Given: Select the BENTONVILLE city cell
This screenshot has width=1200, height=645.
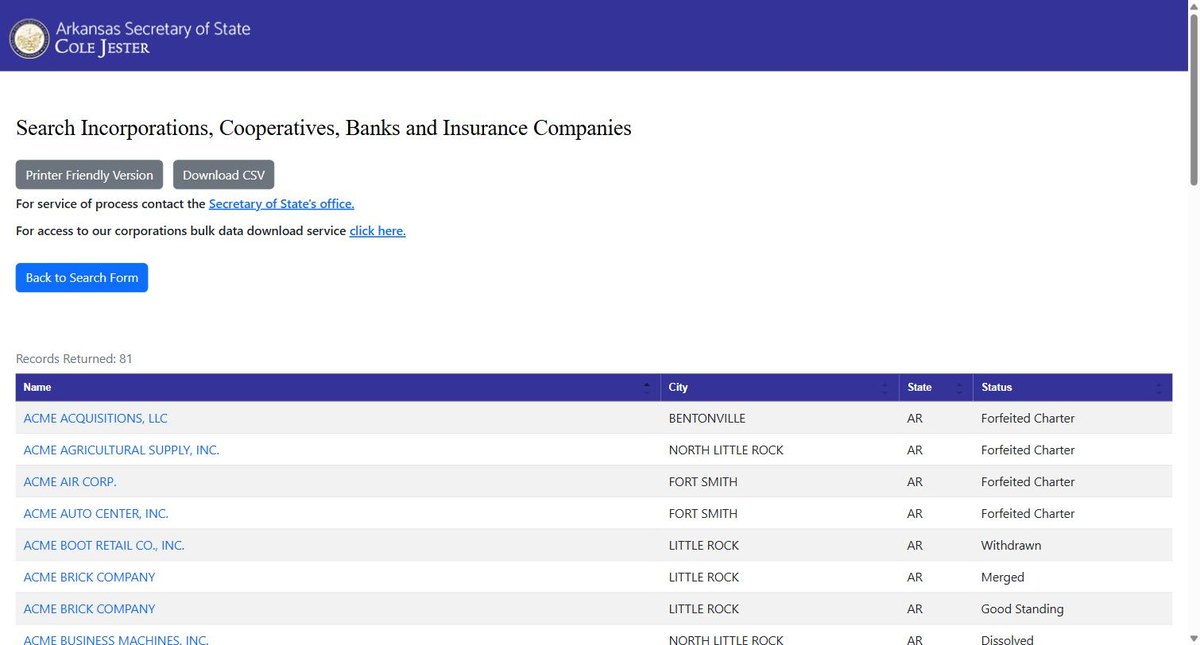Looking at the screenshot, I should (779, 418).
